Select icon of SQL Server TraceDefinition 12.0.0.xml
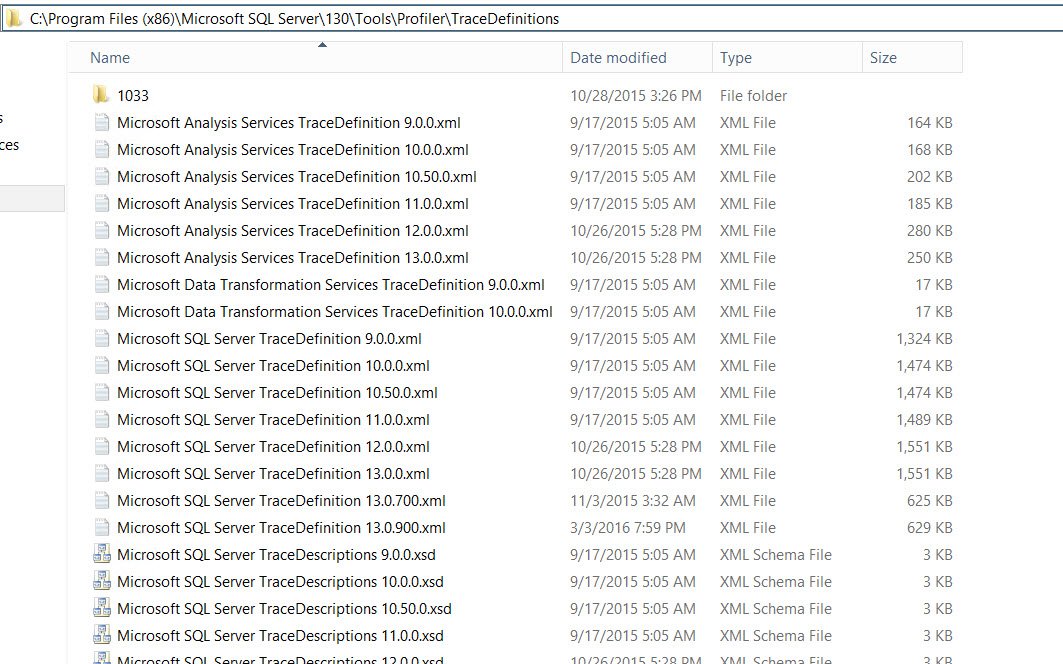1063x664 pixels. click(102, 447)
